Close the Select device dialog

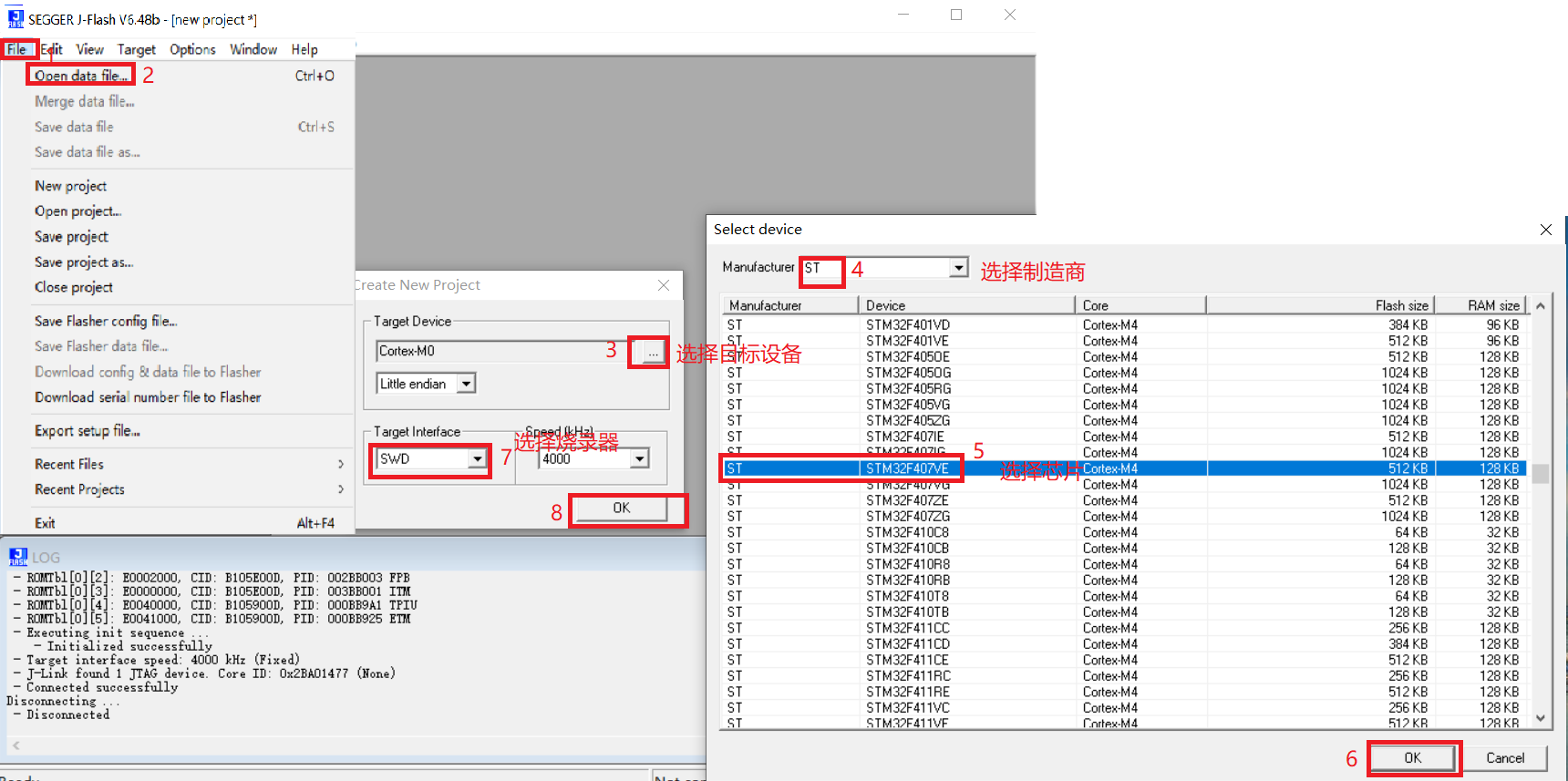pos(1546,230)
